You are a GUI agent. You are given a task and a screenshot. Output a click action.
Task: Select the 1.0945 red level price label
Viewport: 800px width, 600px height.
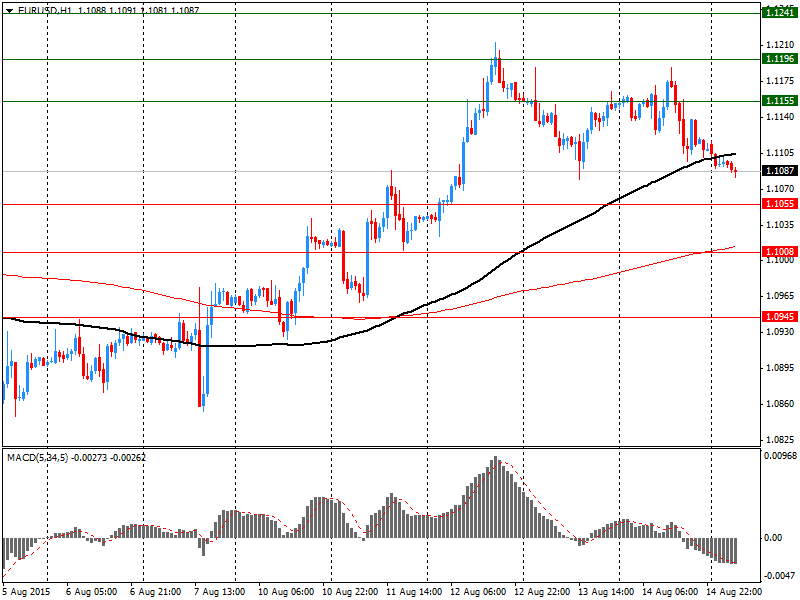click(779, 317)
